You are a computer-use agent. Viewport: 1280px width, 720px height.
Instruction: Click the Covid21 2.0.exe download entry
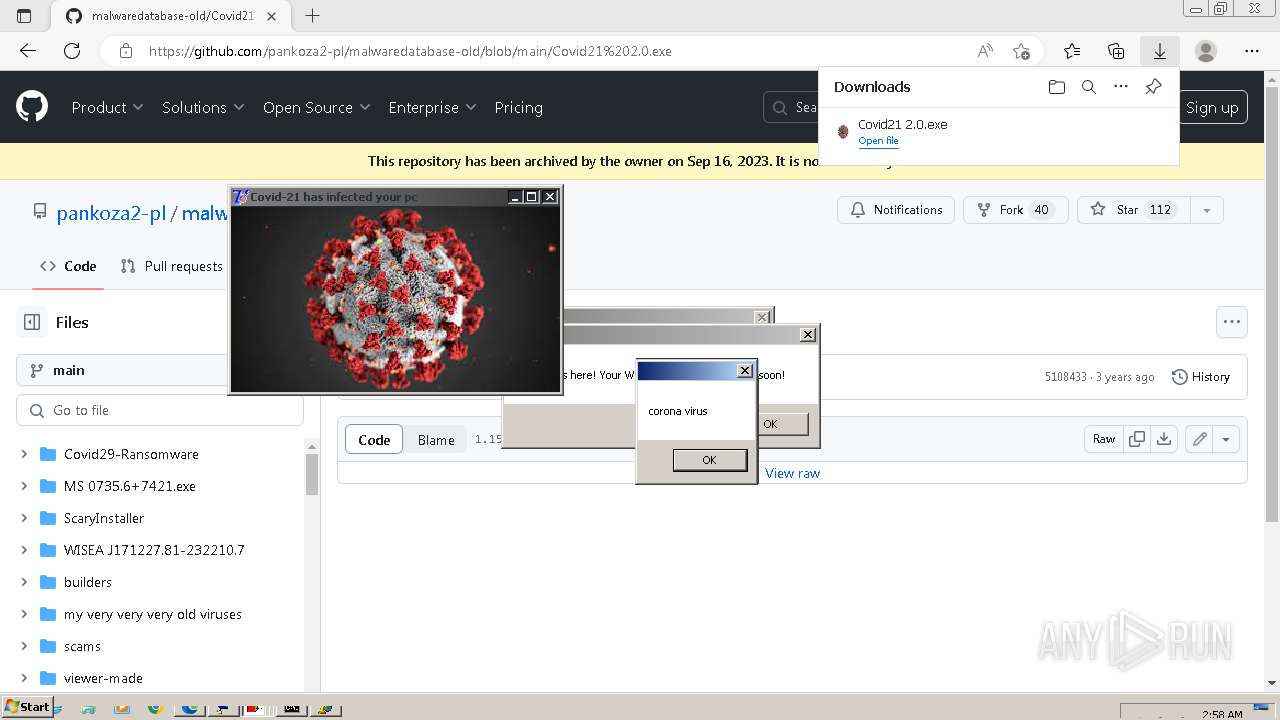[998, 132]
